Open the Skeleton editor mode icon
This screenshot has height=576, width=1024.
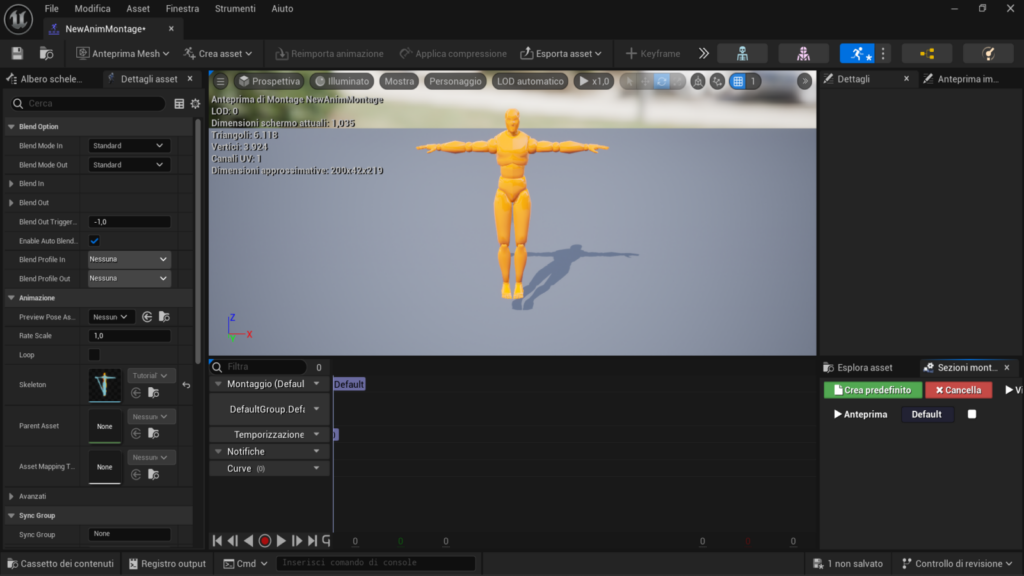point(742,53)
